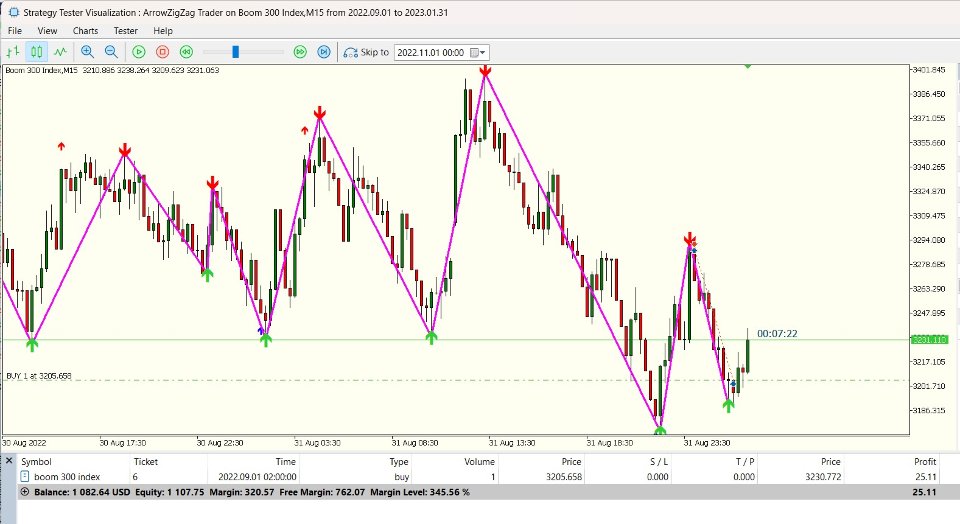This screenshot has height=524, width=960.
Task: Click the Ticket column header
Action: tap(146, 462)
